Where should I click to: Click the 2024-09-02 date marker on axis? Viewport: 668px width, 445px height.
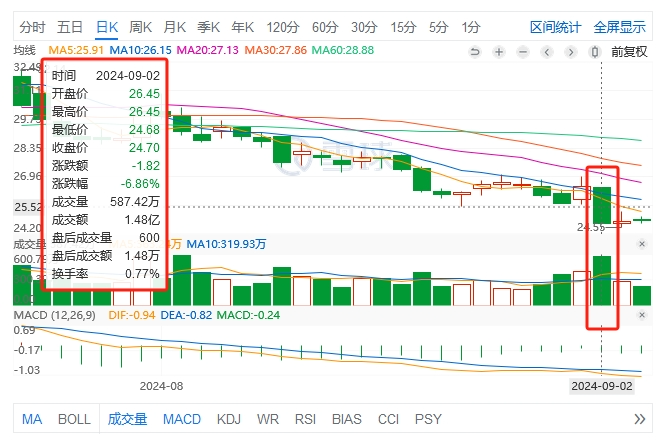pos(601,385)
